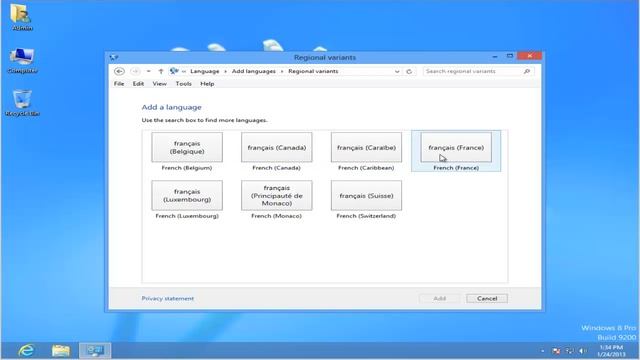Screen dimensions: 640x360
Task: Click the Language control panel address icon
Action: click(174, 71)
